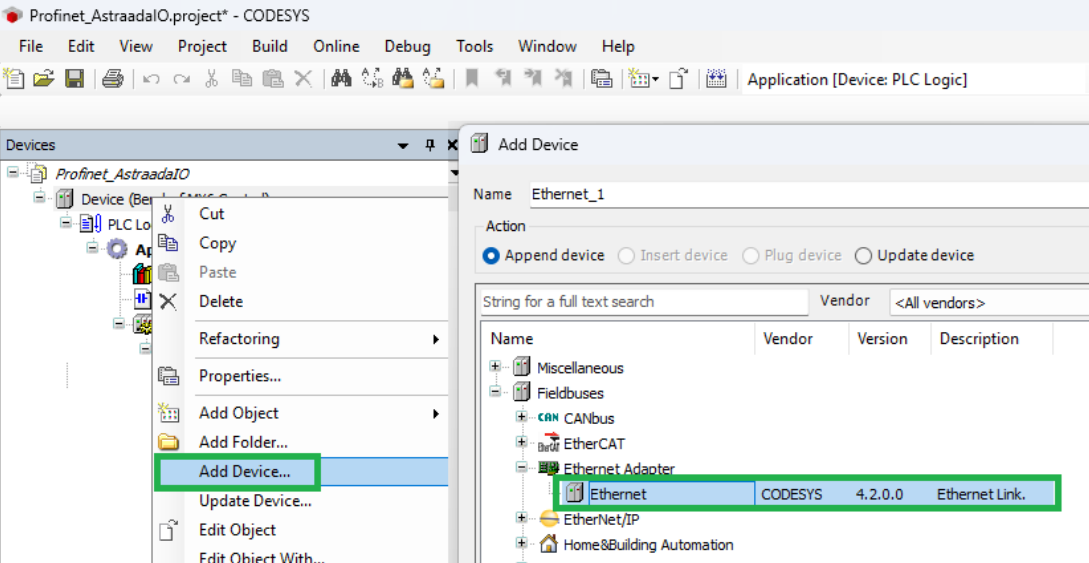Click the Name field containing Ethernet_1
The height and width of the screenshot is (563, 1089).
coord(809,194)
